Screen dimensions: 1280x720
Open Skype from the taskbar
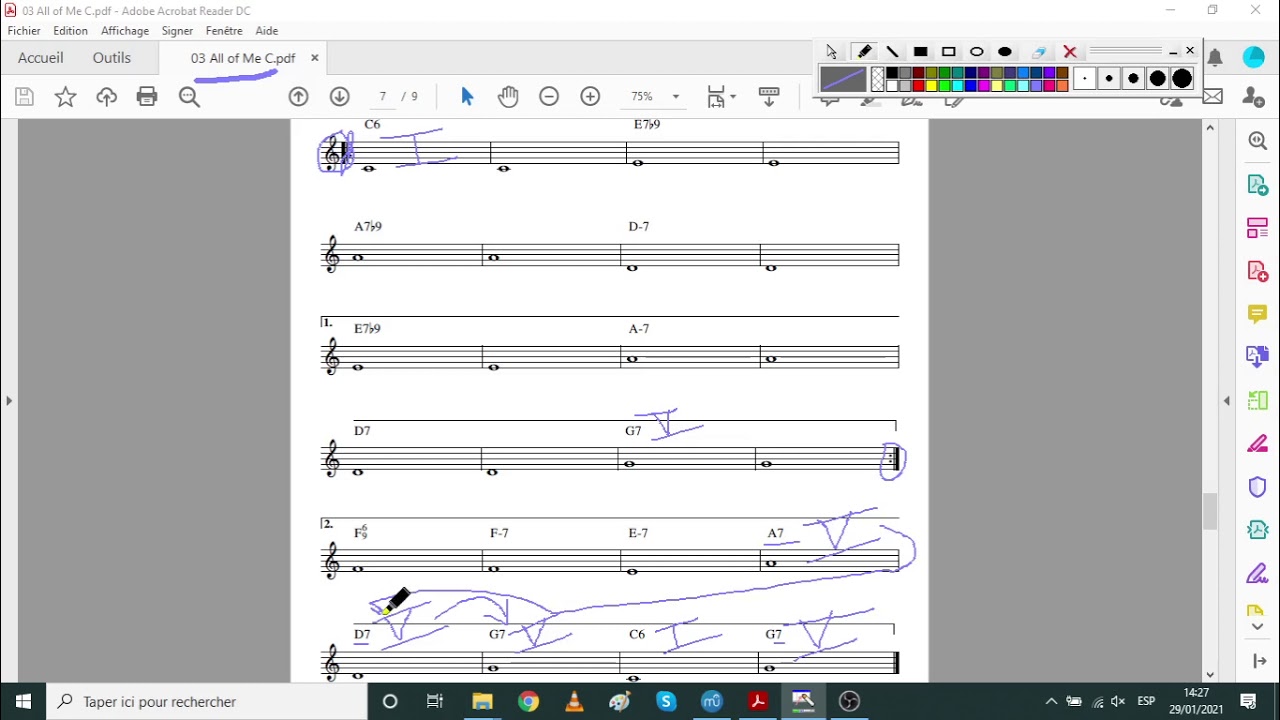tap(666, 701)
